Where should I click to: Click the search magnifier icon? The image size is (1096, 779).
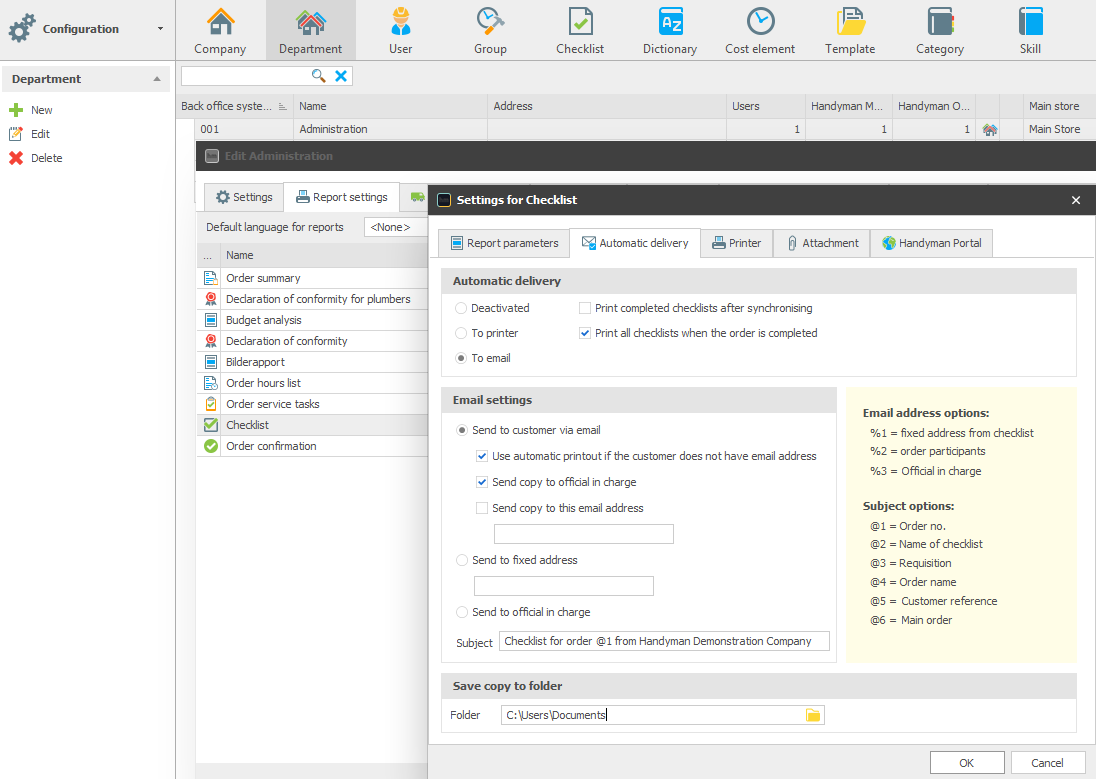click(318, 76)
